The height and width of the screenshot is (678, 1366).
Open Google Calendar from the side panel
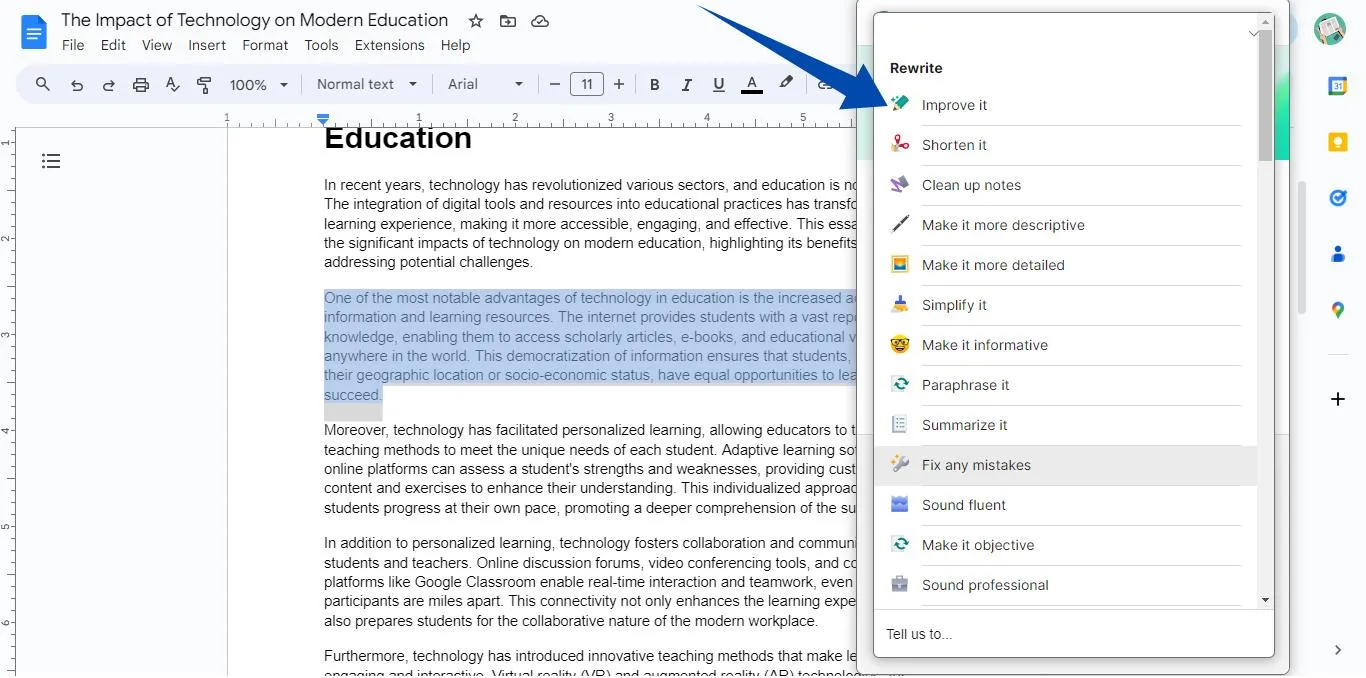coord(1337,87)
